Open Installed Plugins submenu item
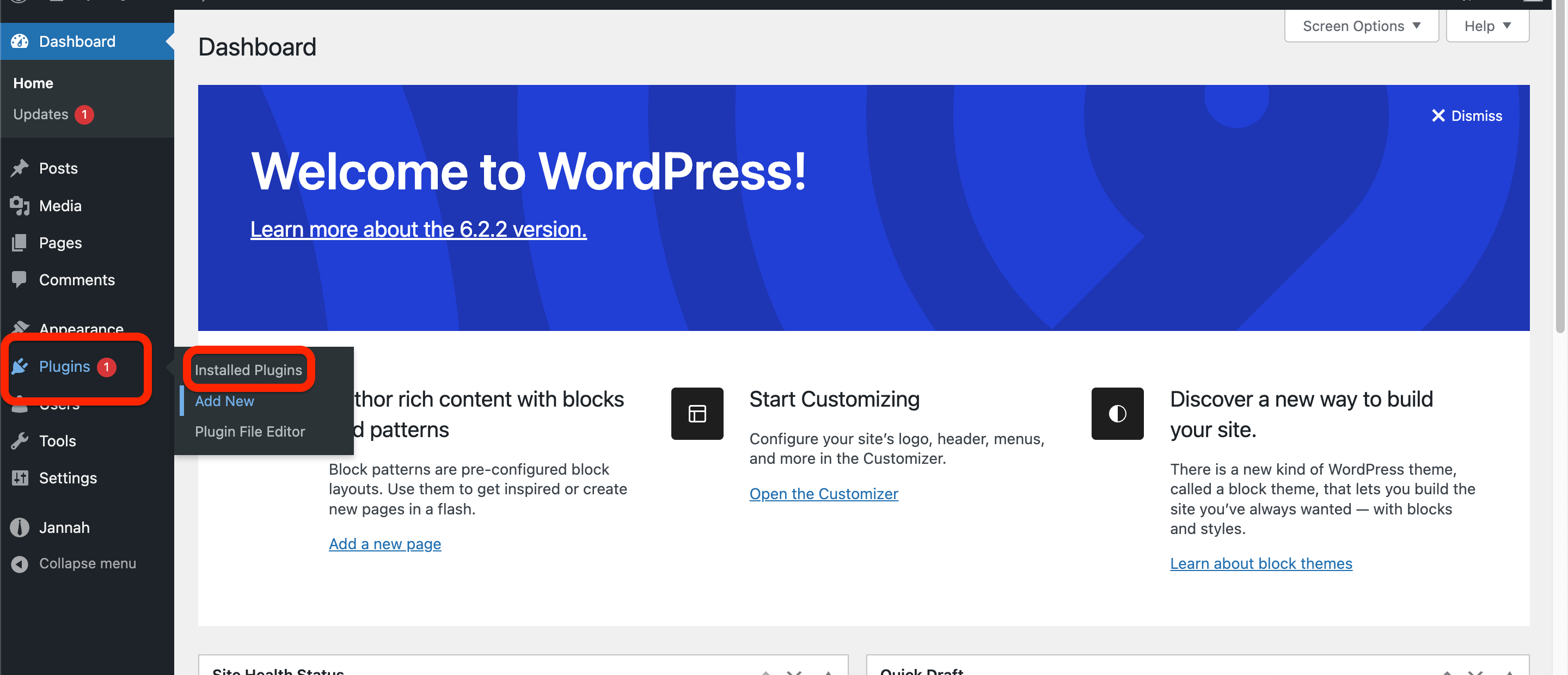The height and width of the screenshot is (675, 1568). point(248,370)
